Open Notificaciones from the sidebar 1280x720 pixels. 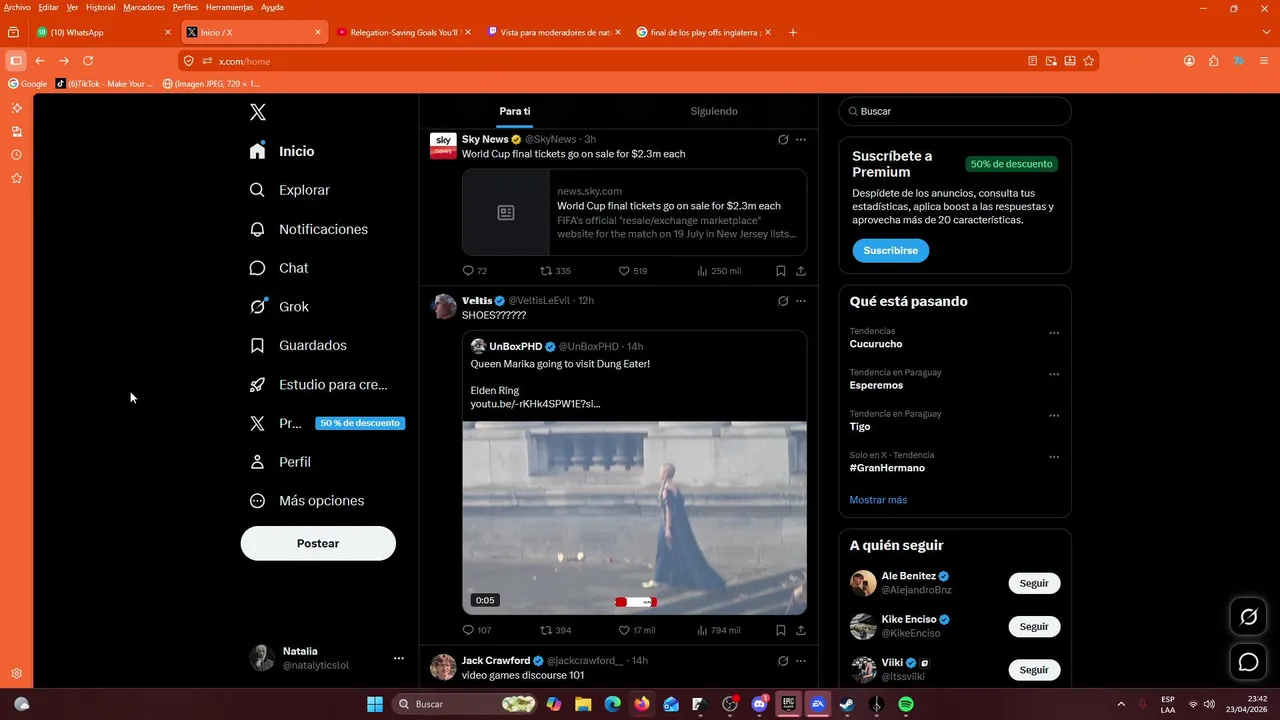(309, 229)
